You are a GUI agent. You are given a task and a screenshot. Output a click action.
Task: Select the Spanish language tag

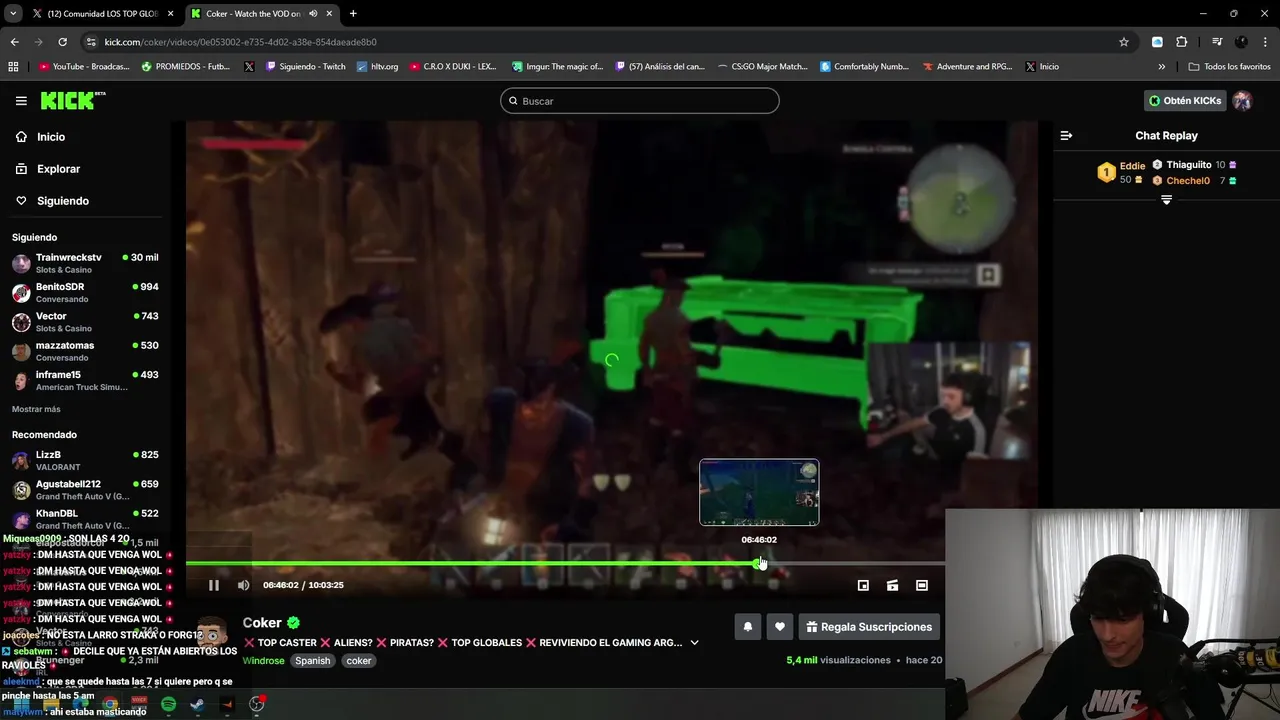(x=312, y=661)
